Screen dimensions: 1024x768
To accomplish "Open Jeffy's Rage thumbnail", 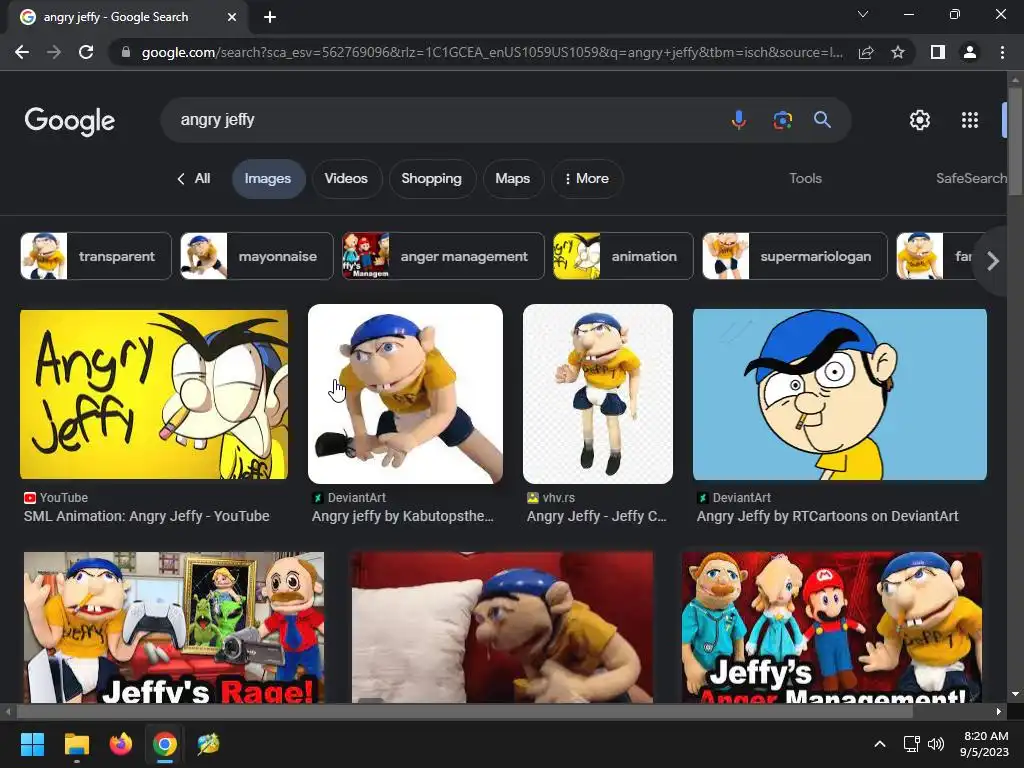I will (174, 628).
